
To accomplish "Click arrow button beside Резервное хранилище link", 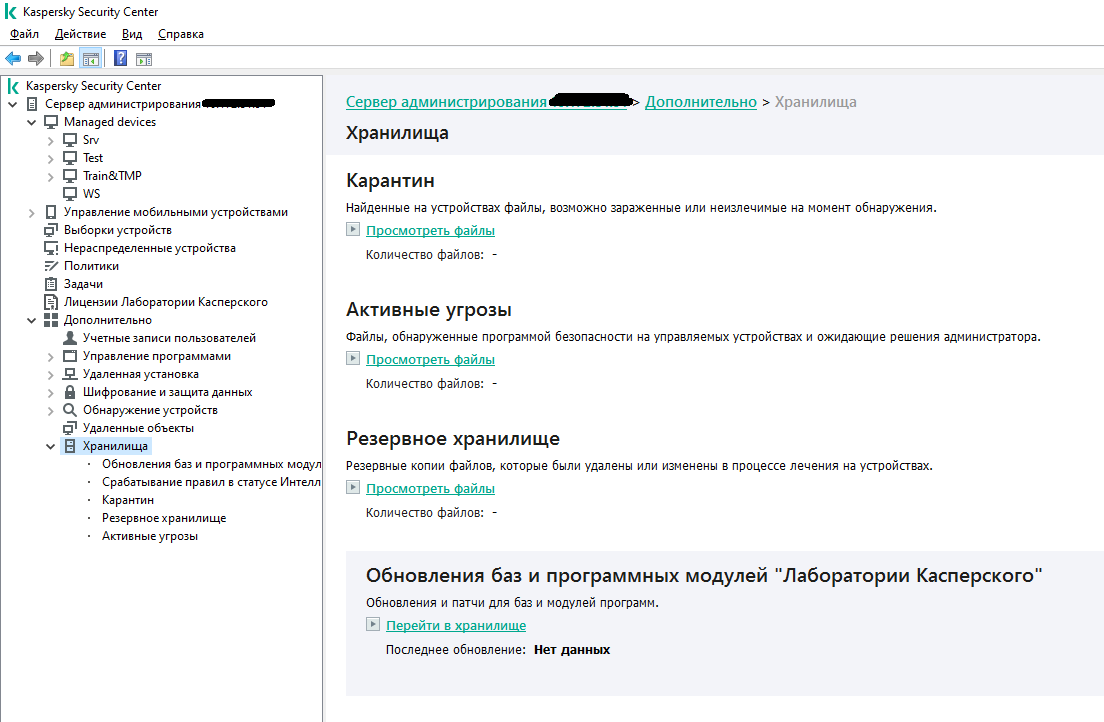I will [x=353, y=487].
